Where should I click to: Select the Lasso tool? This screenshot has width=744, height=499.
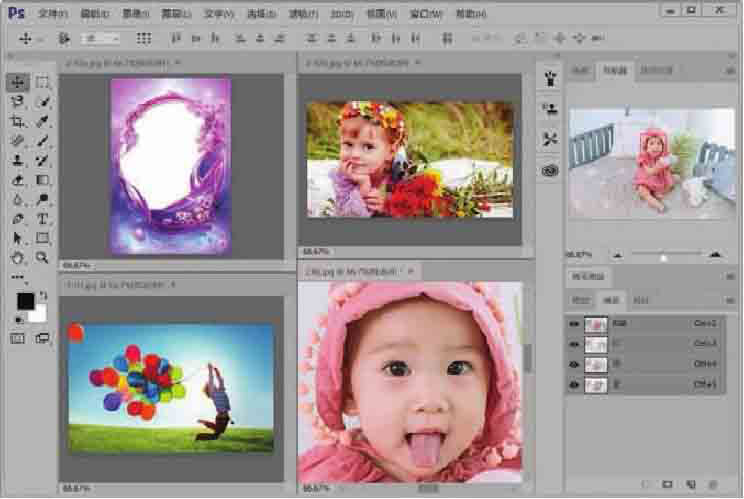click(18, 102)
